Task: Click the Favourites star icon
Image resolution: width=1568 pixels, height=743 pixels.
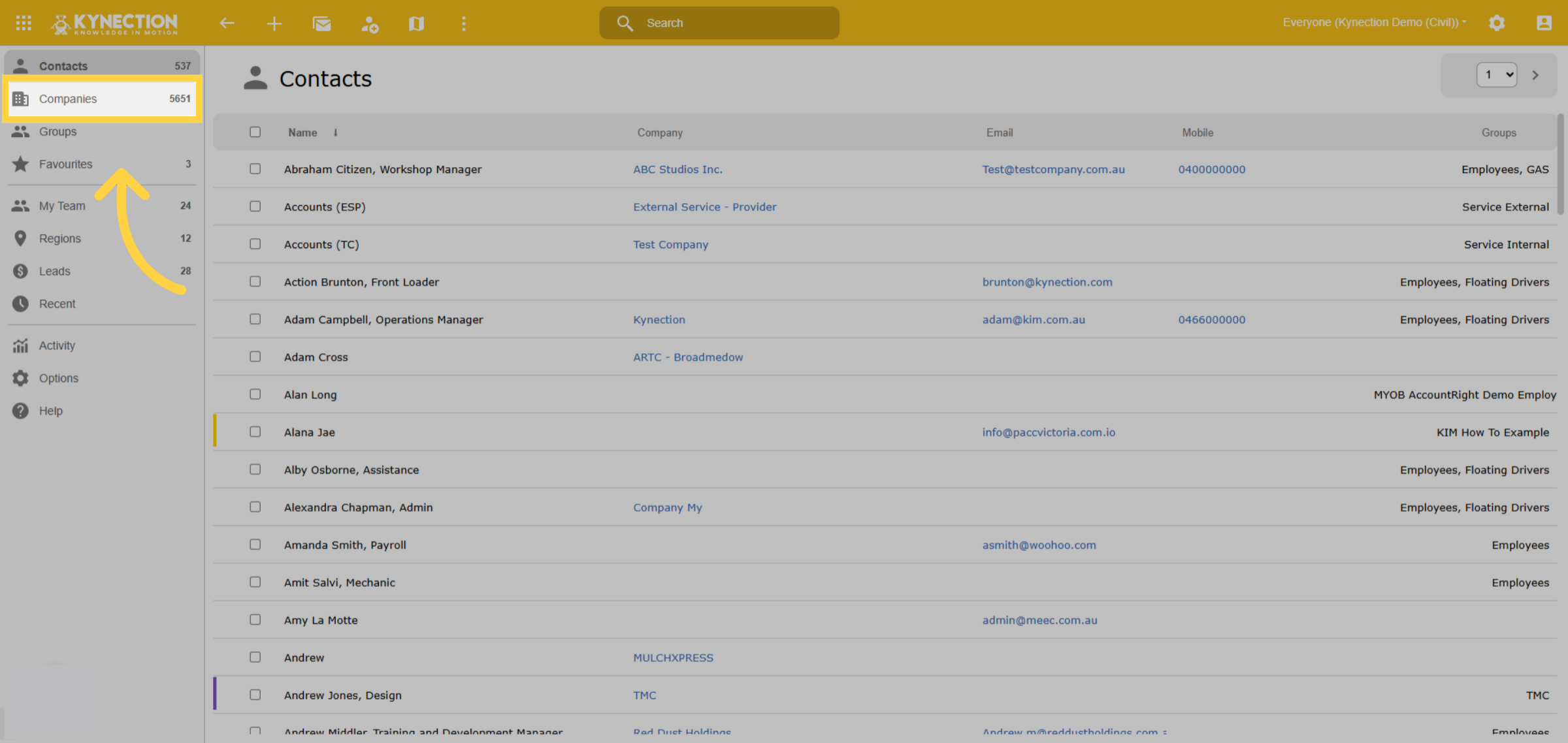Action: coord(20,164)
